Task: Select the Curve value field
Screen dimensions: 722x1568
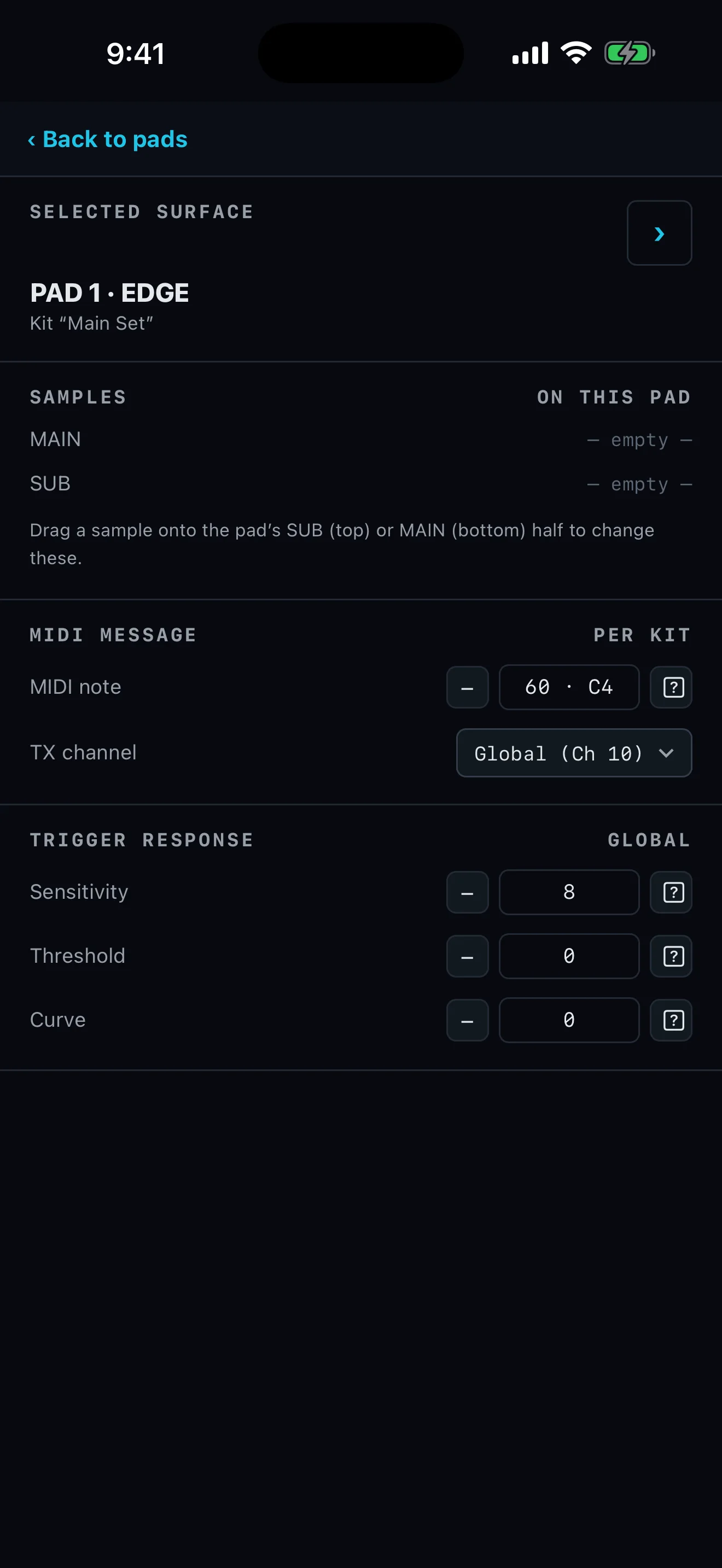Action: pos(569,1020)
